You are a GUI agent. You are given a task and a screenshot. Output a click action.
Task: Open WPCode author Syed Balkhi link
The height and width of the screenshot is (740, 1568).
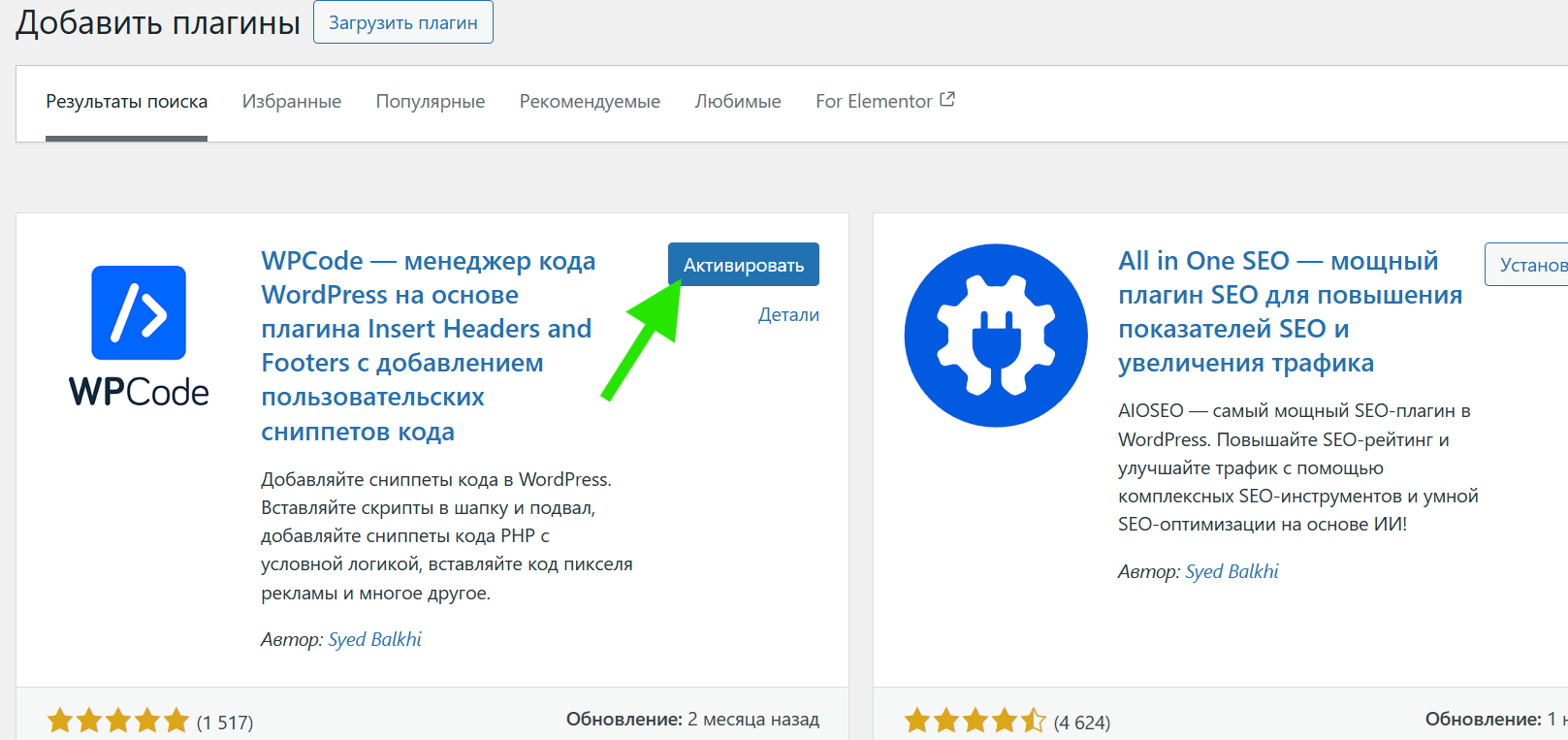pos(375,639)
